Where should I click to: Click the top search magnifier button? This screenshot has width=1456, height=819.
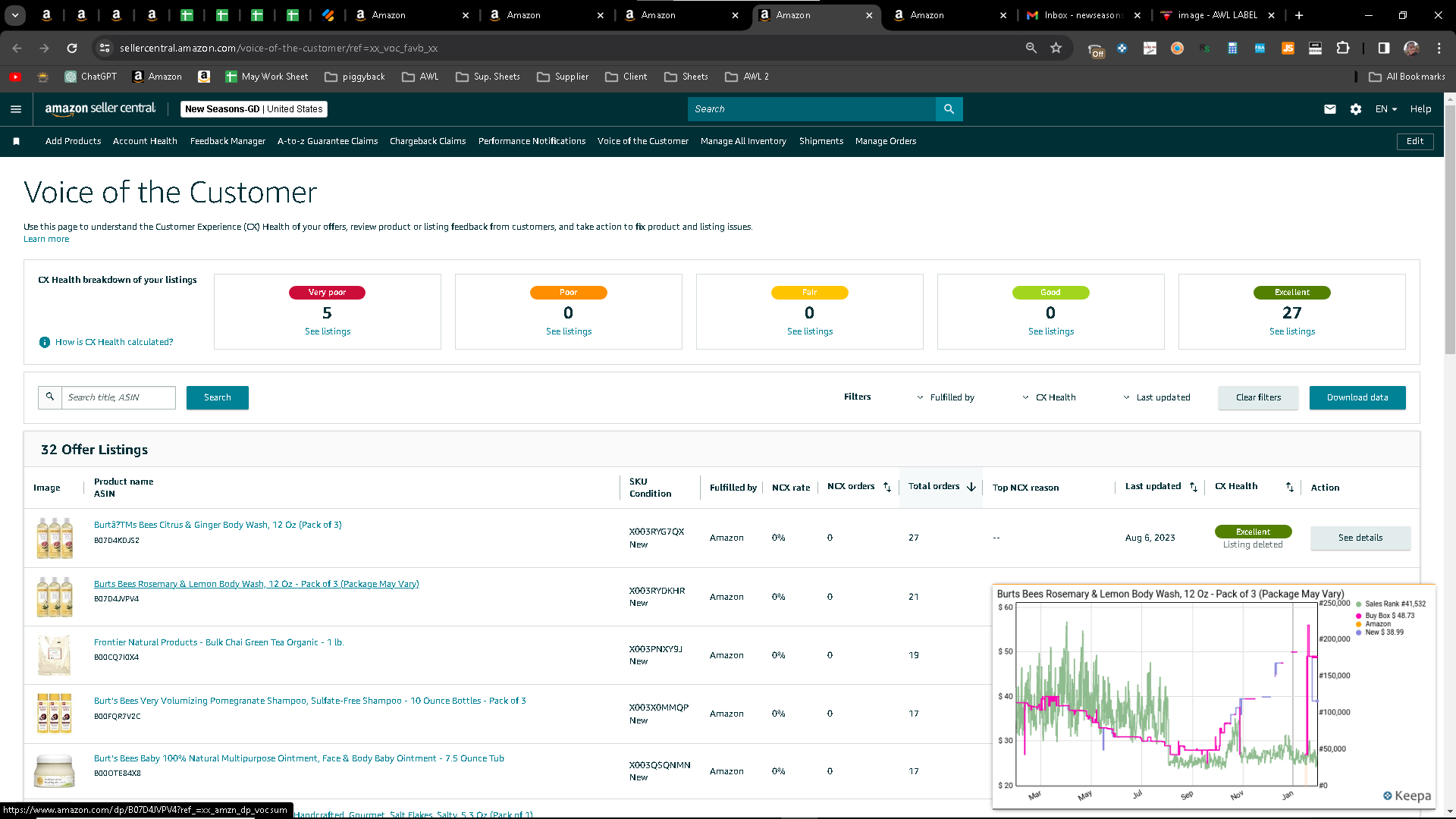coord(949,109)
